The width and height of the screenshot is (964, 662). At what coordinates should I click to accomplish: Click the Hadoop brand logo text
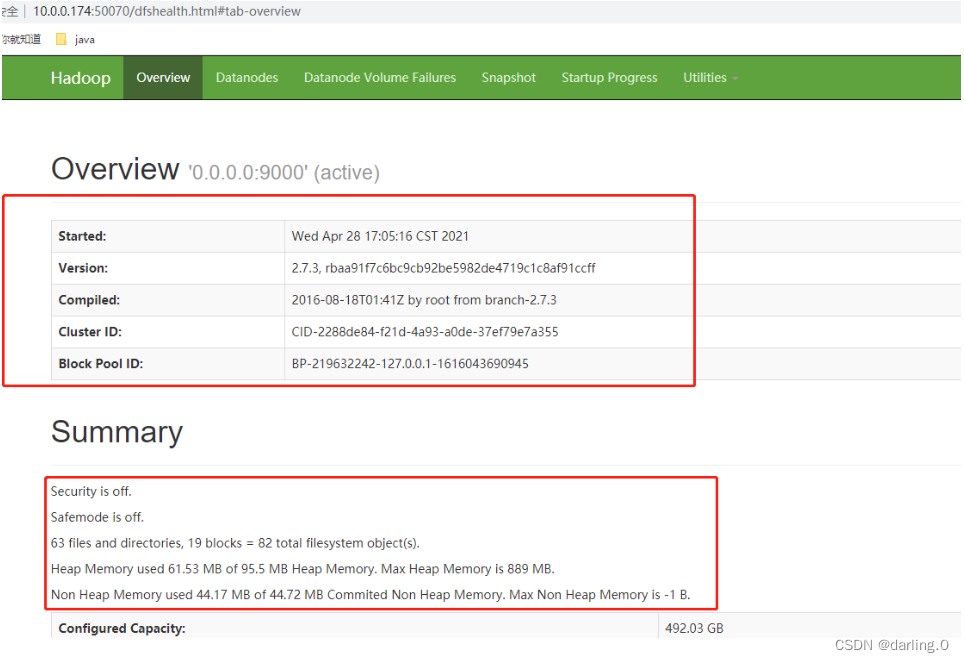point(80,77)
